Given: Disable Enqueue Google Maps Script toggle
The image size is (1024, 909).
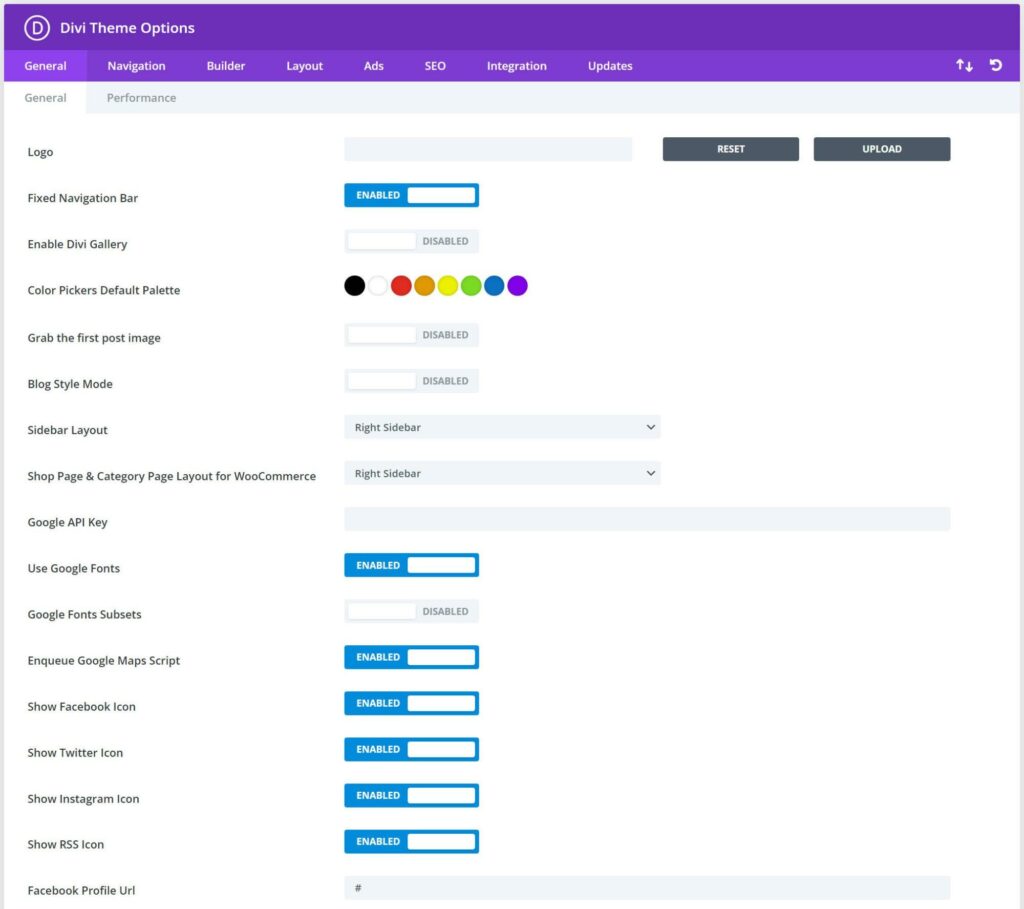Looking at the screenshot, I should pos(411,657).
